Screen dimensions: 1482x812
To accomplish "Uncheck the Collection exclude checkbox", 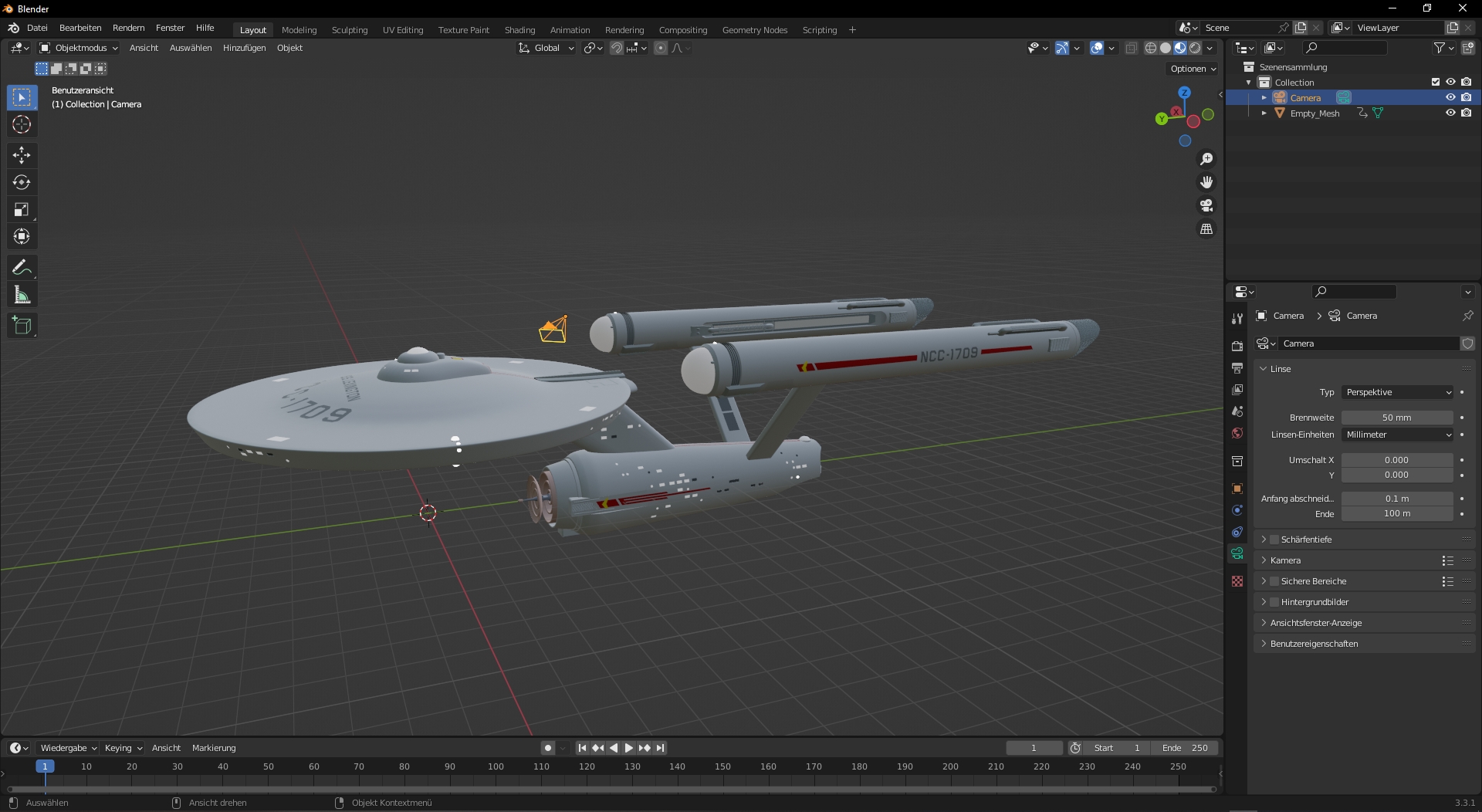I will click(1436, 82).
